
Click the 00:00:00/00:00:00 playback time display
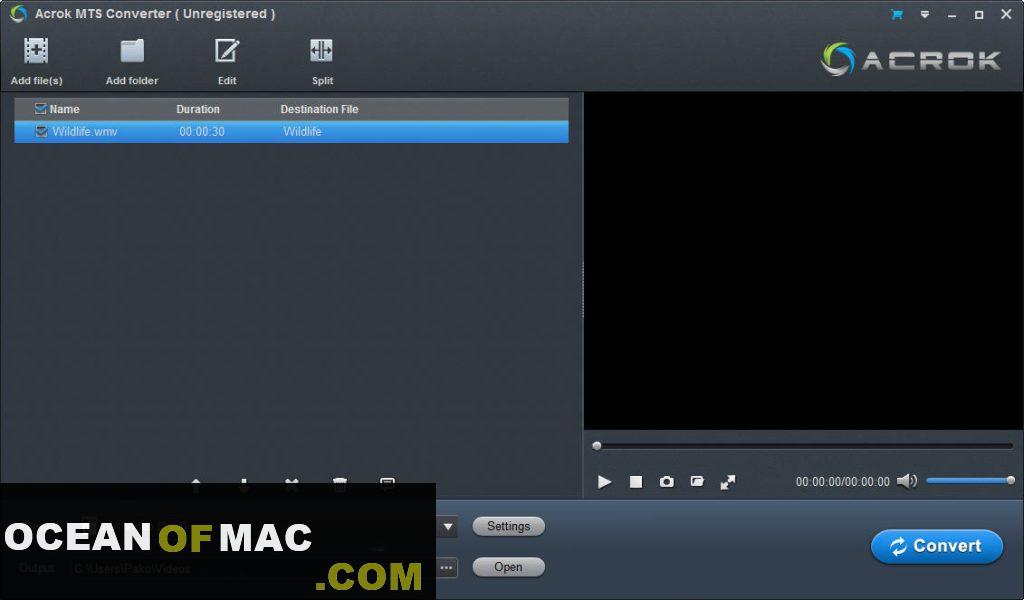tap(842, 482)
